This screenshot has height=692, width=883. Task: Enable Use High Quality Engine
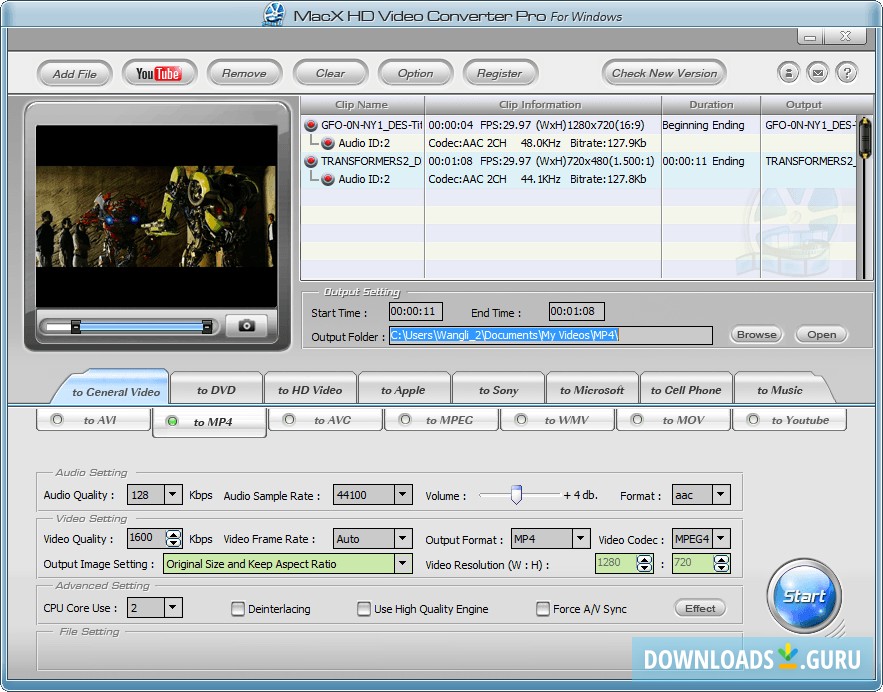pos(363,608)
